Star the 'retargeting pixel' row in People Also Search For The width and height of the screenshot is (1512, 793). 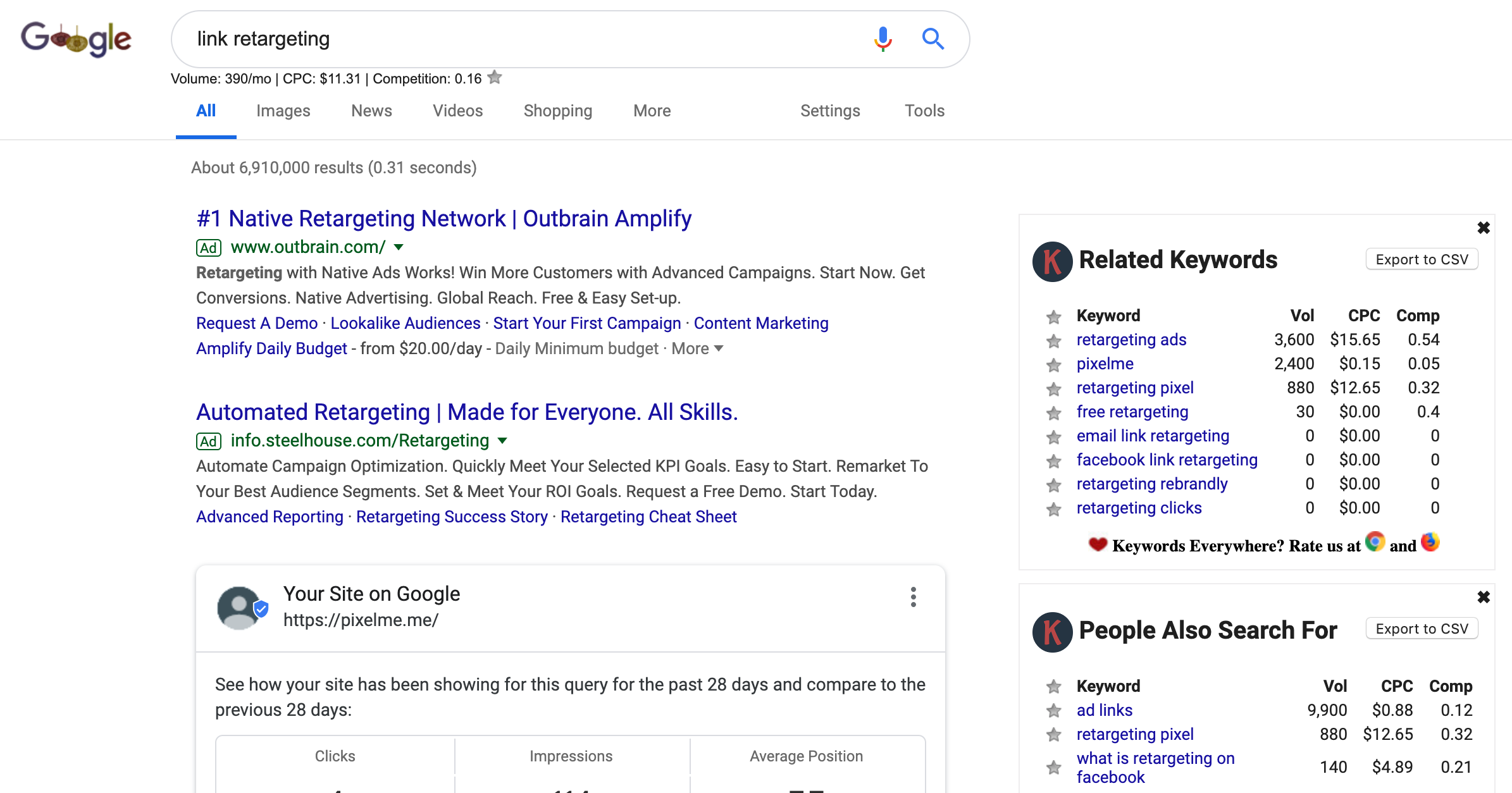[x=1053, y=735]
